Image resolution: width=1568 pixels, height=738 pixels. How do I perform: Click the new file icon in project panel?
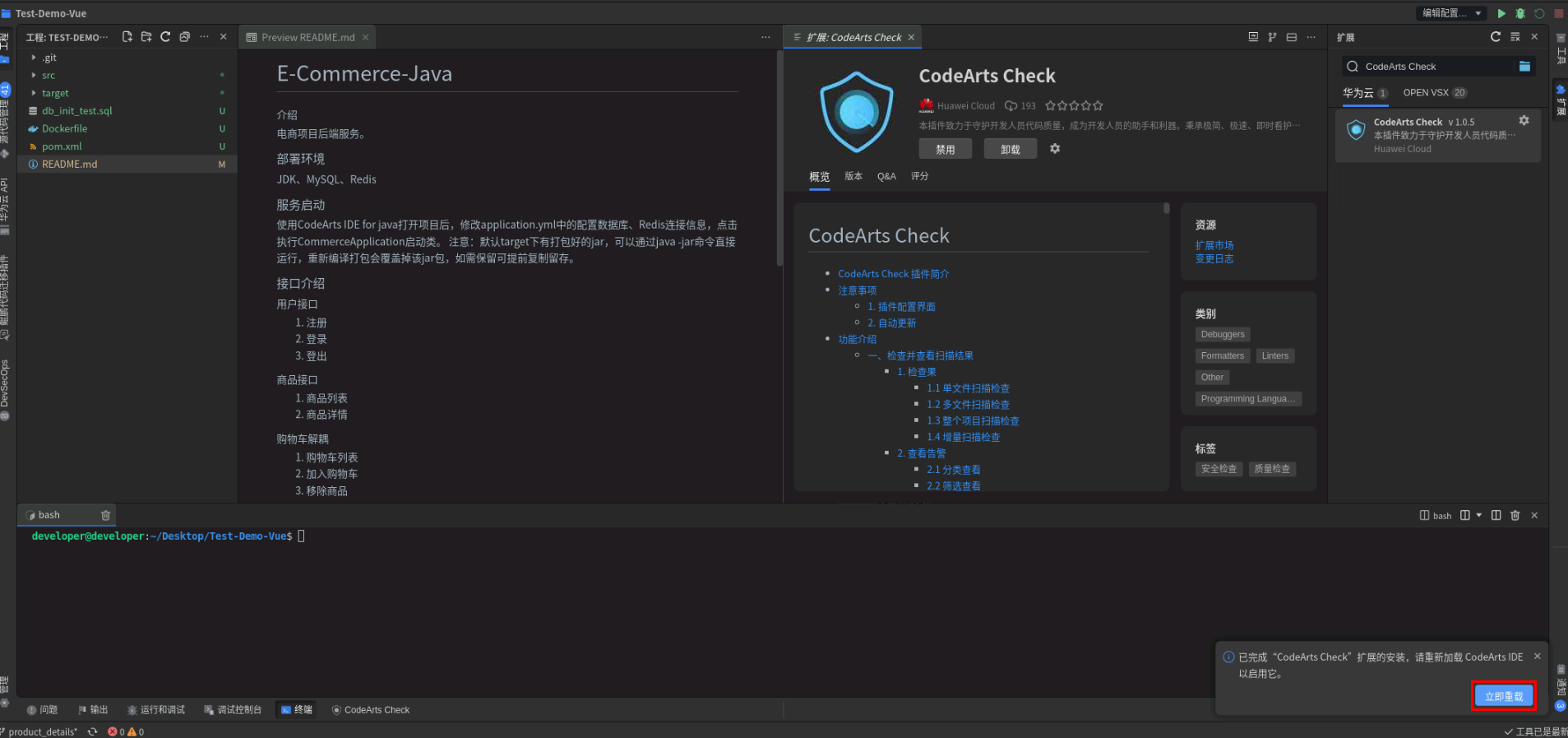coord(127,37)
